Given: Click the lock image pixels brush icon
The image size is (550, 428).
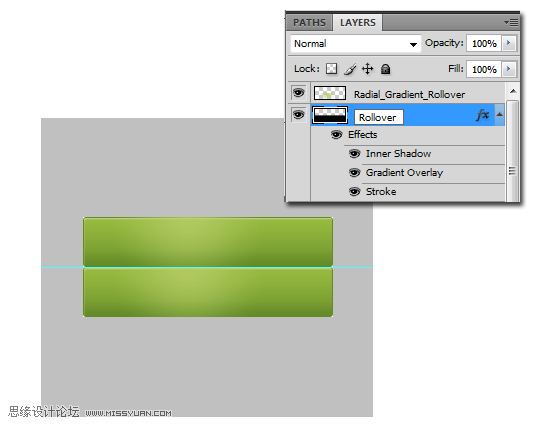Looking at the screenshot, I should (x=350, y=69).
